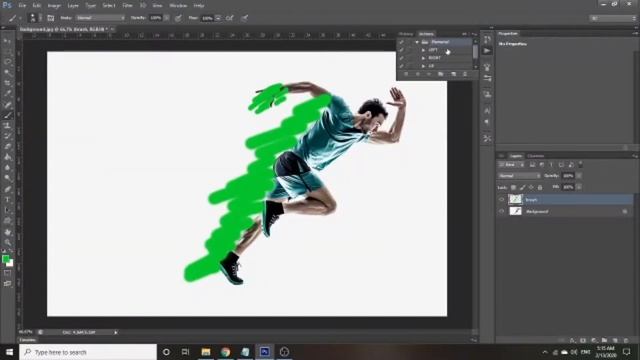The height and width of the screenshot is (360, 640).
Task: Open the Filter menu
Action: pyautogui.click(x=127, y=6)
